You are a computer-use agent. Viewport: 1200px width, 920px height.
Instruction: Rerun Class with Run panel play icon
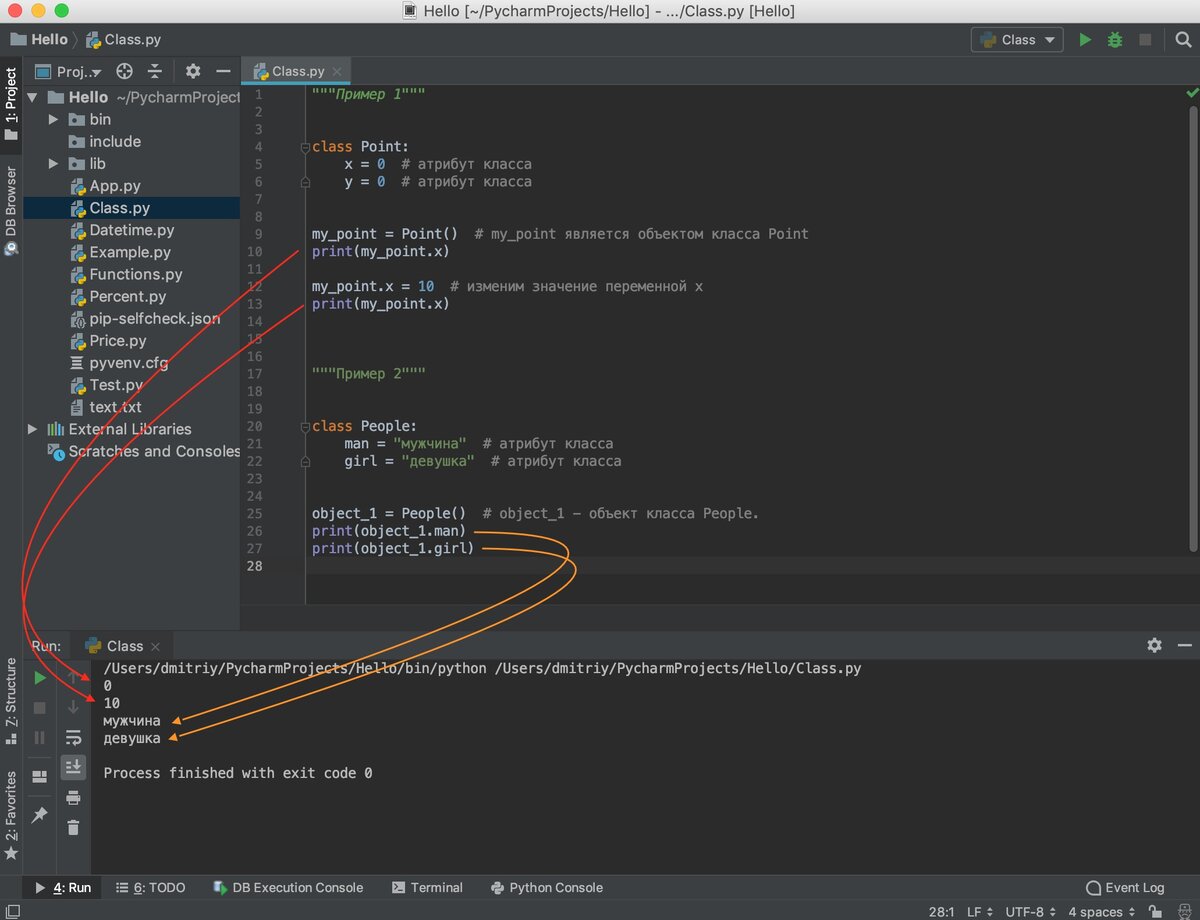tap(40, 677)
